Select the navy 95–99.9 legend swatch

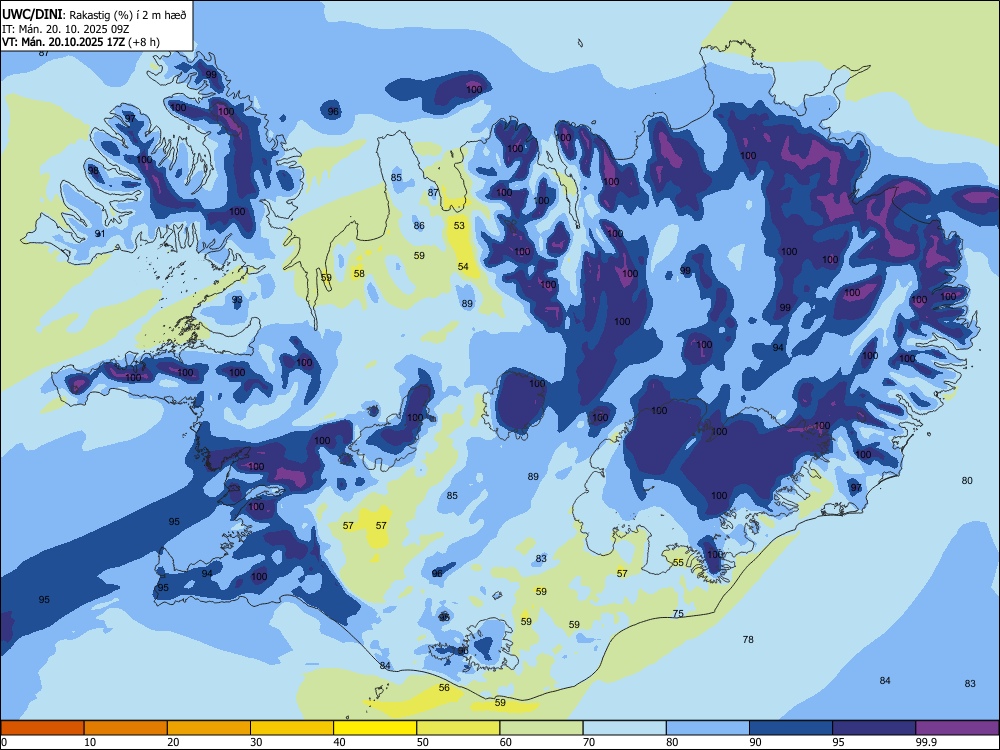pyautogui.click(x=874, y=728)
